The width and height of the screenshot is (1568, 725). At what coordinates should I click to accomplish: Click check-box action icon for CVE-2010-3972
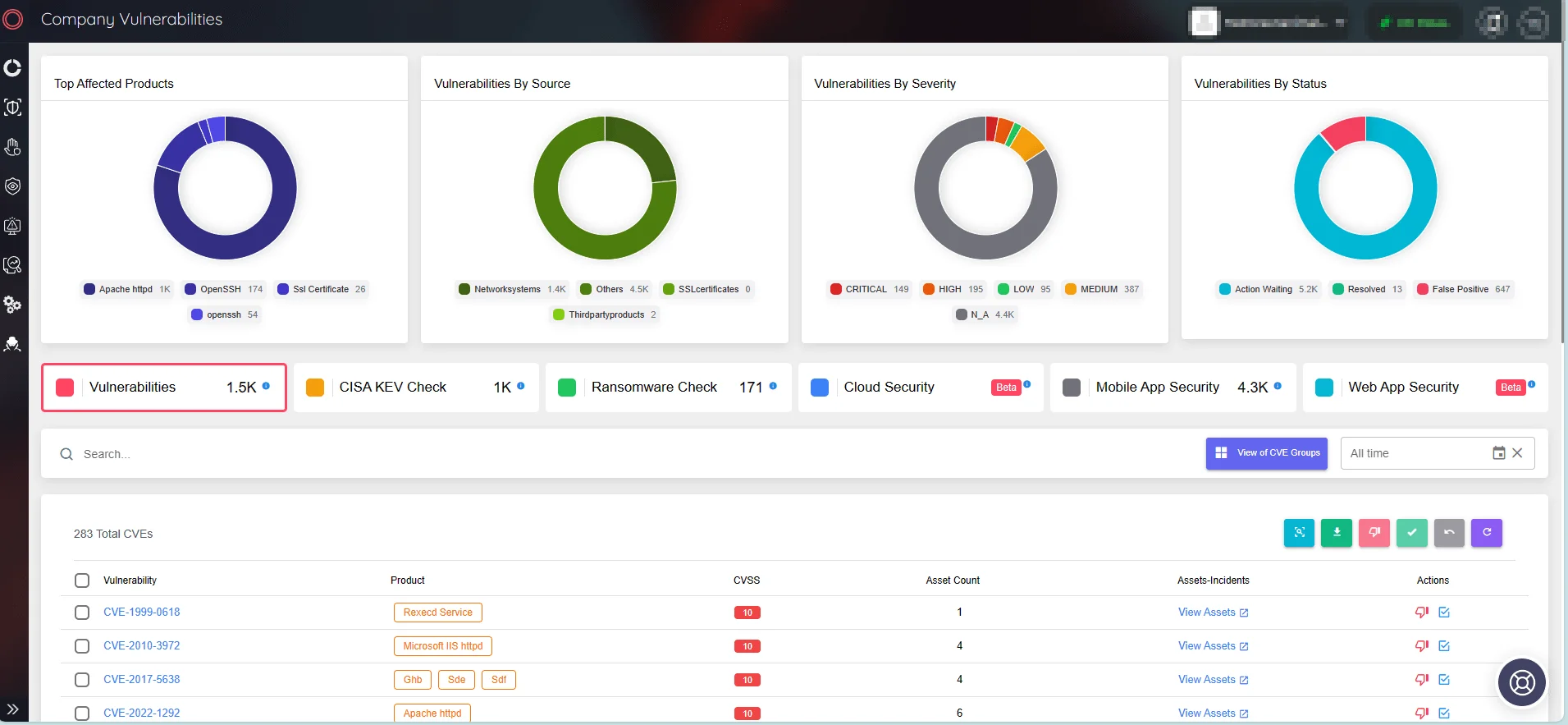coord(1444,646)
